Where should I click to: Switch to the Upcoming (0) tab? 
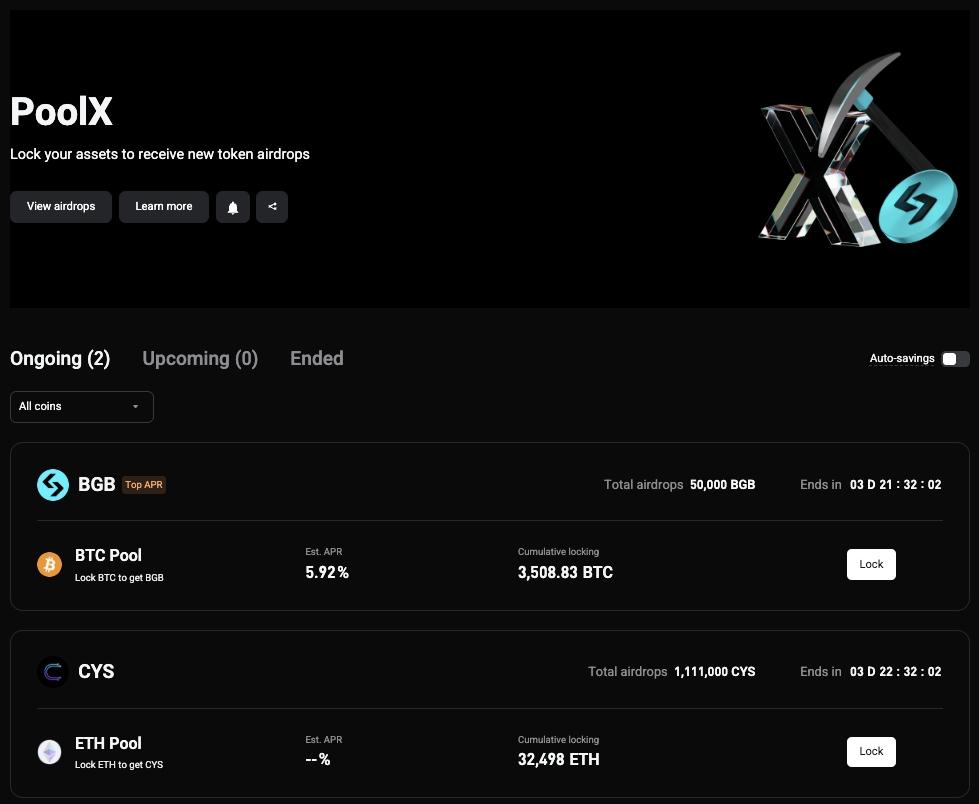click(x=200, y=359)
